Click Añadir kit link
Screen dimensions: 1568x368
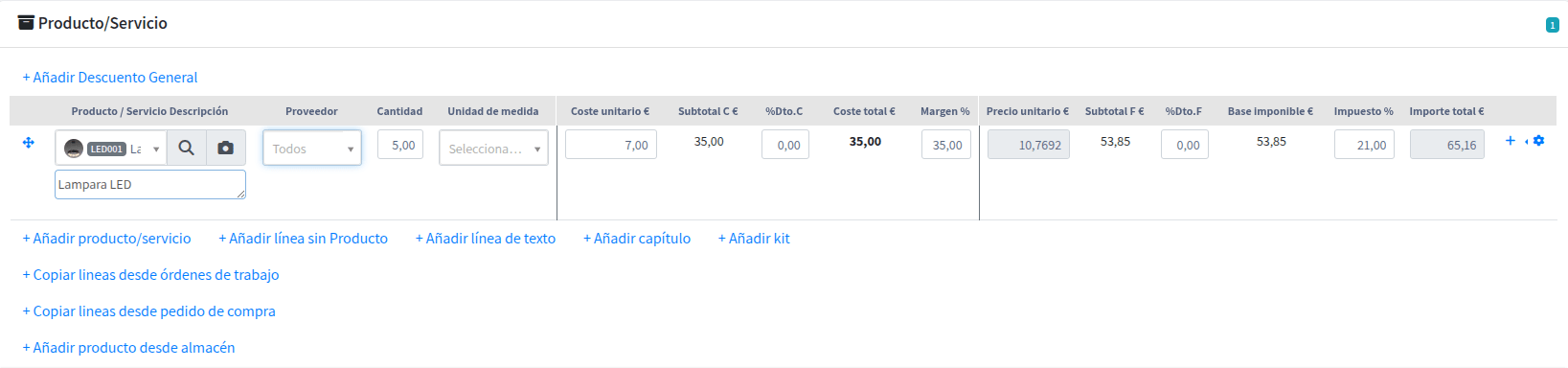[754, 239]
